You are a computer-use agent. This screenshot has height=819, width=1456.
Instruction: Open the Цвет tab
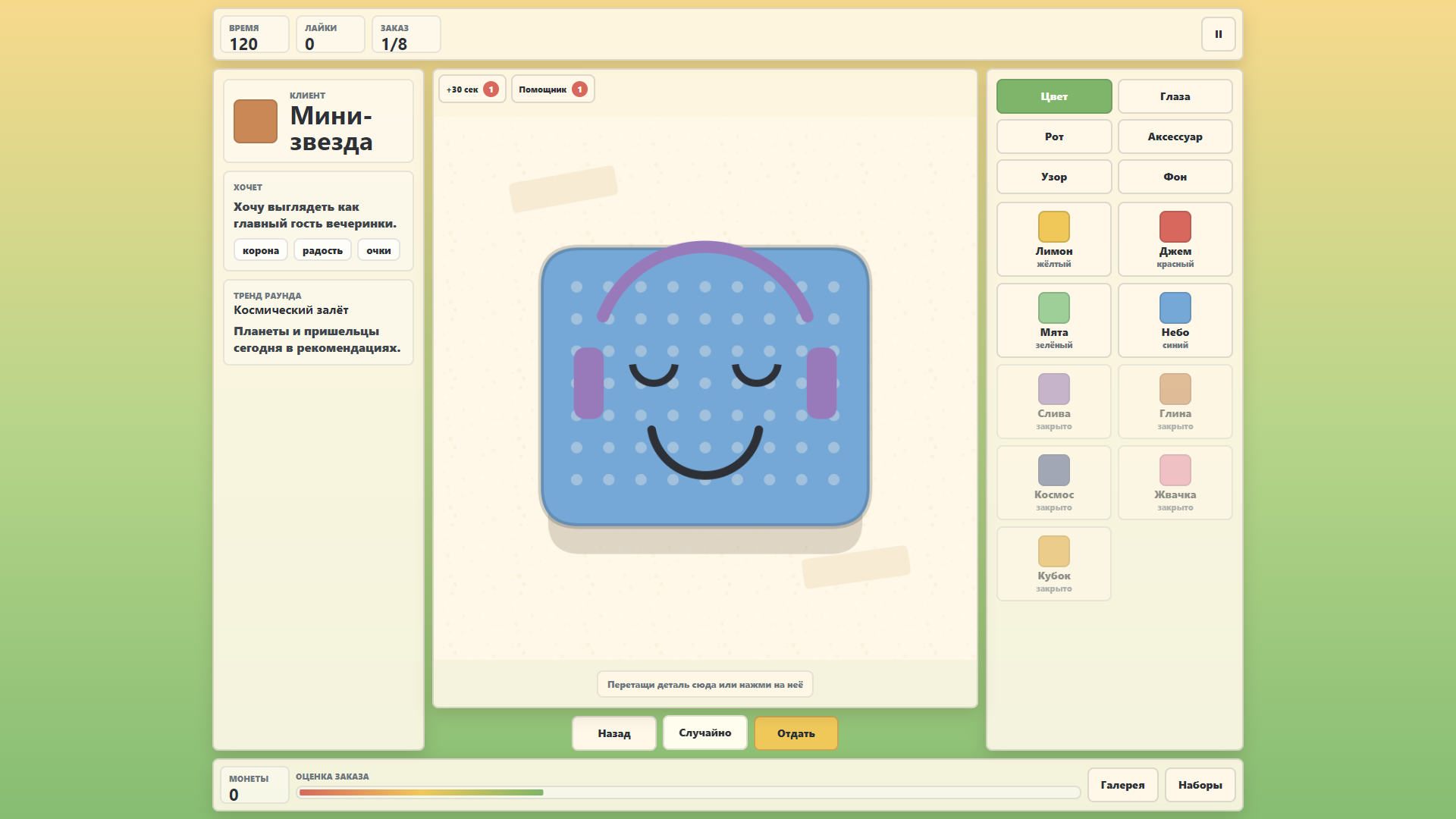tap(1054, 96)
